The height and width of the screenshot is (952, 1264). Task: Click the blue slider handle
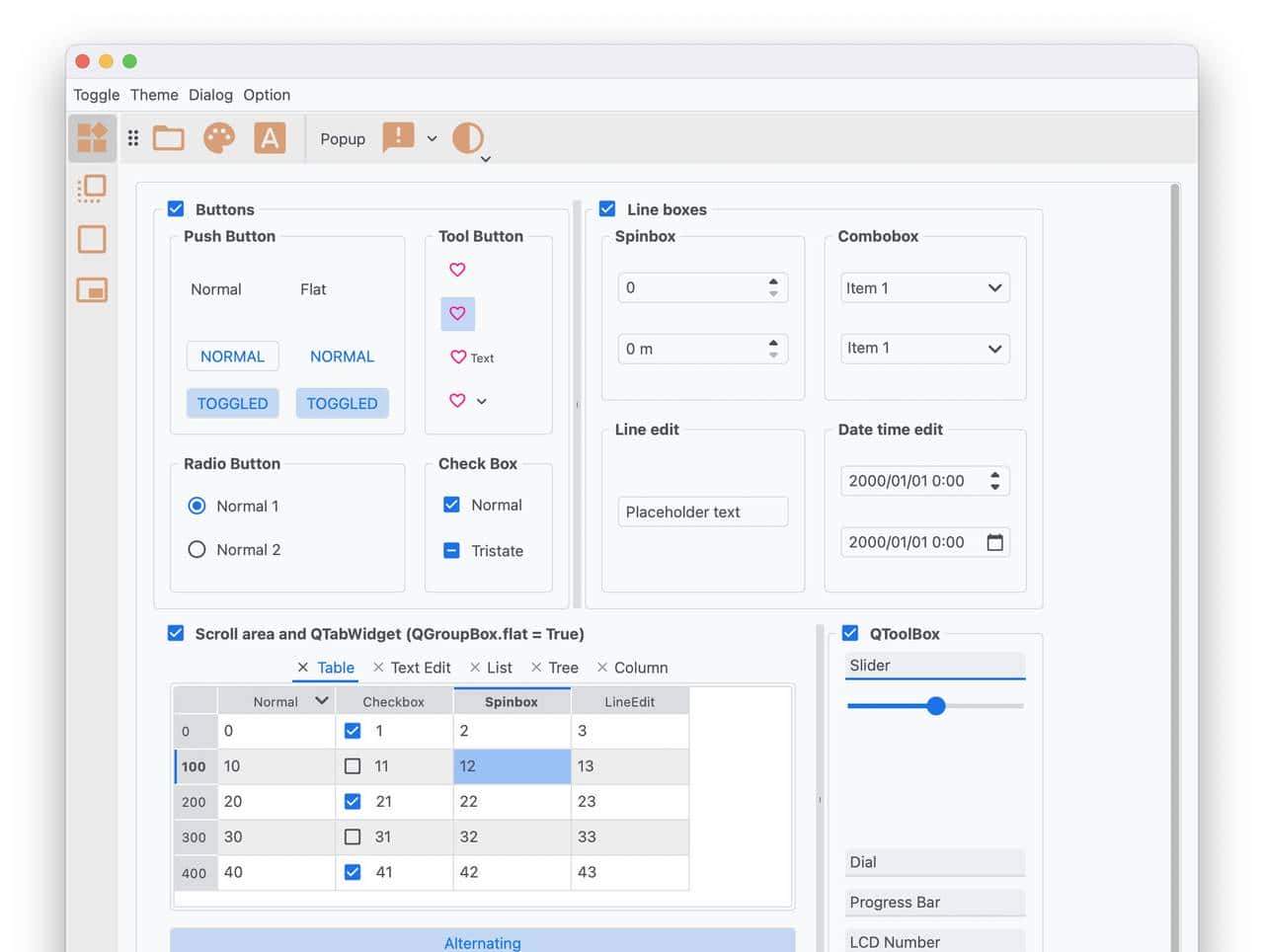936,706
